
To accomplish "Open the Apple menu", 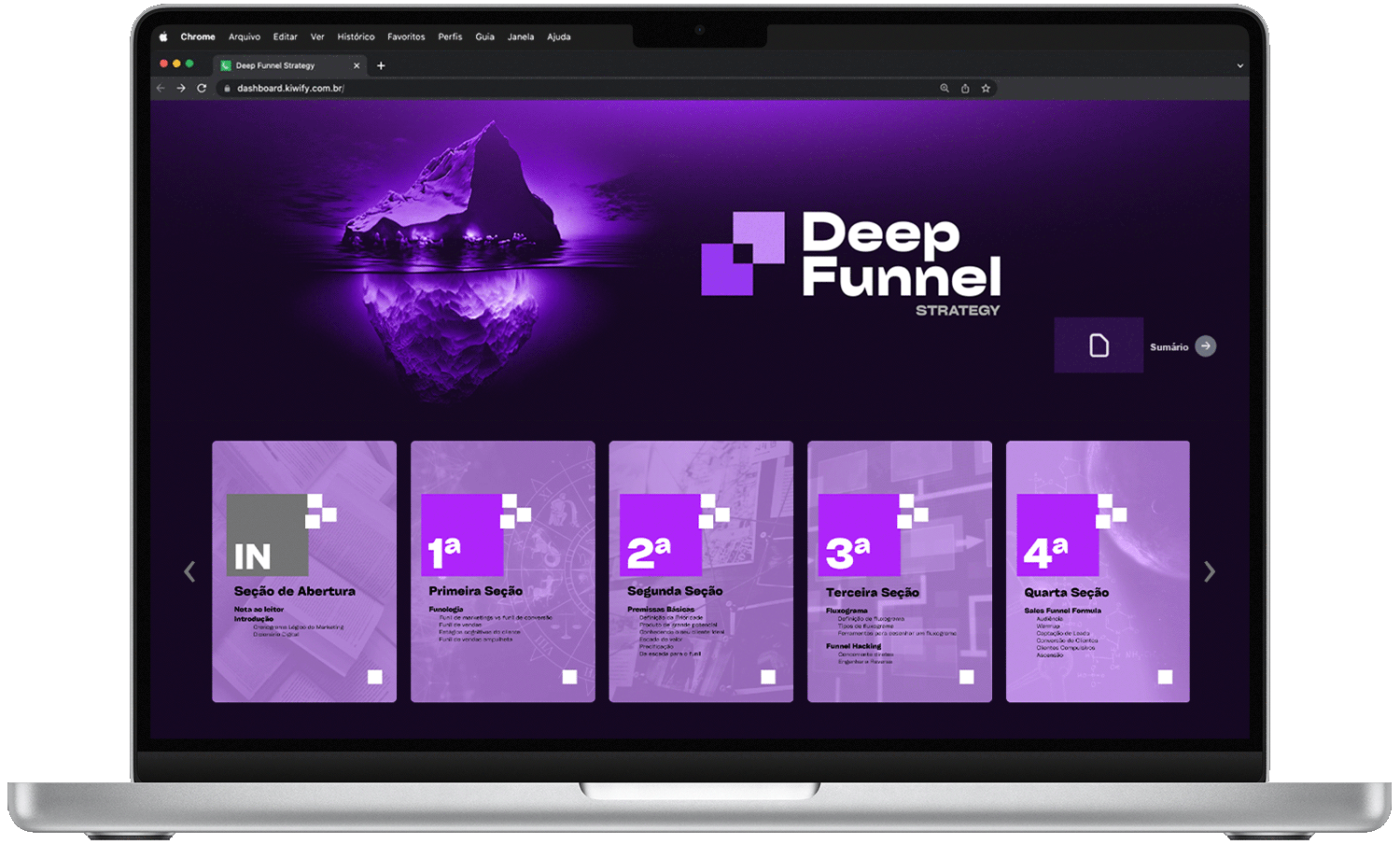I will point(163,37).
